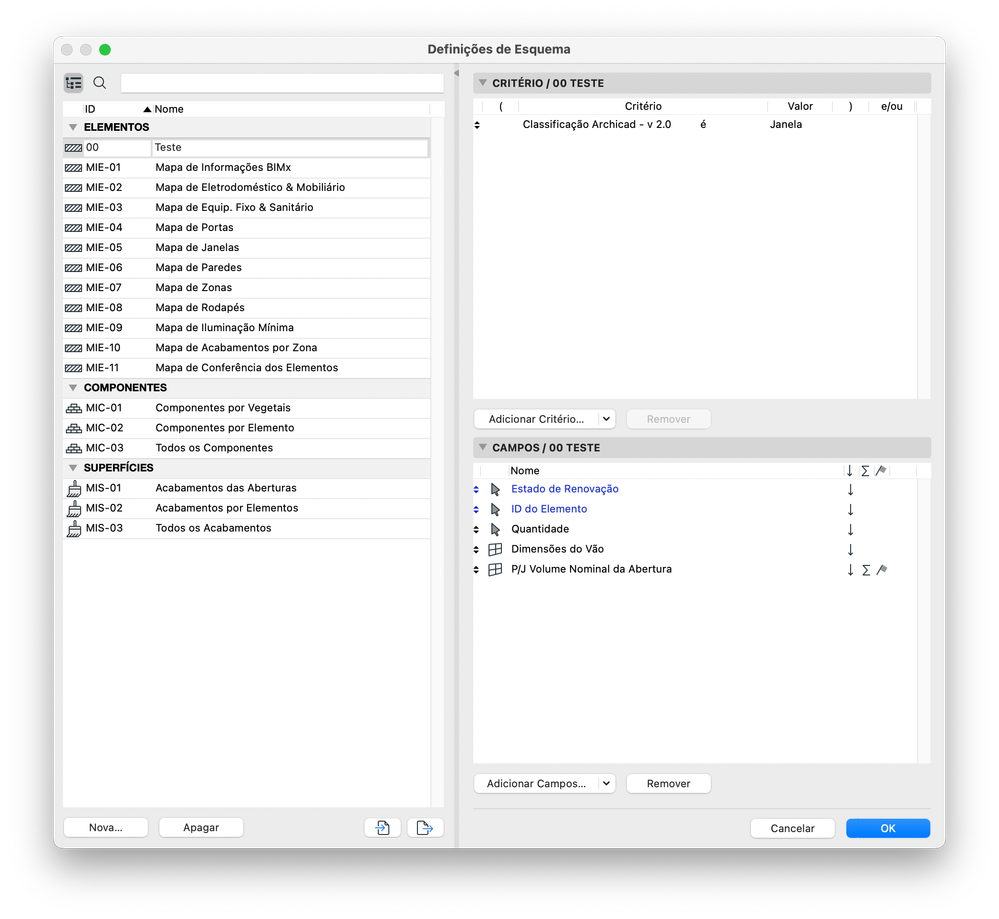Click the Nova... button
Image resolution: width=999 pixels, height=919 pixels.
click(x=106, y=828)
